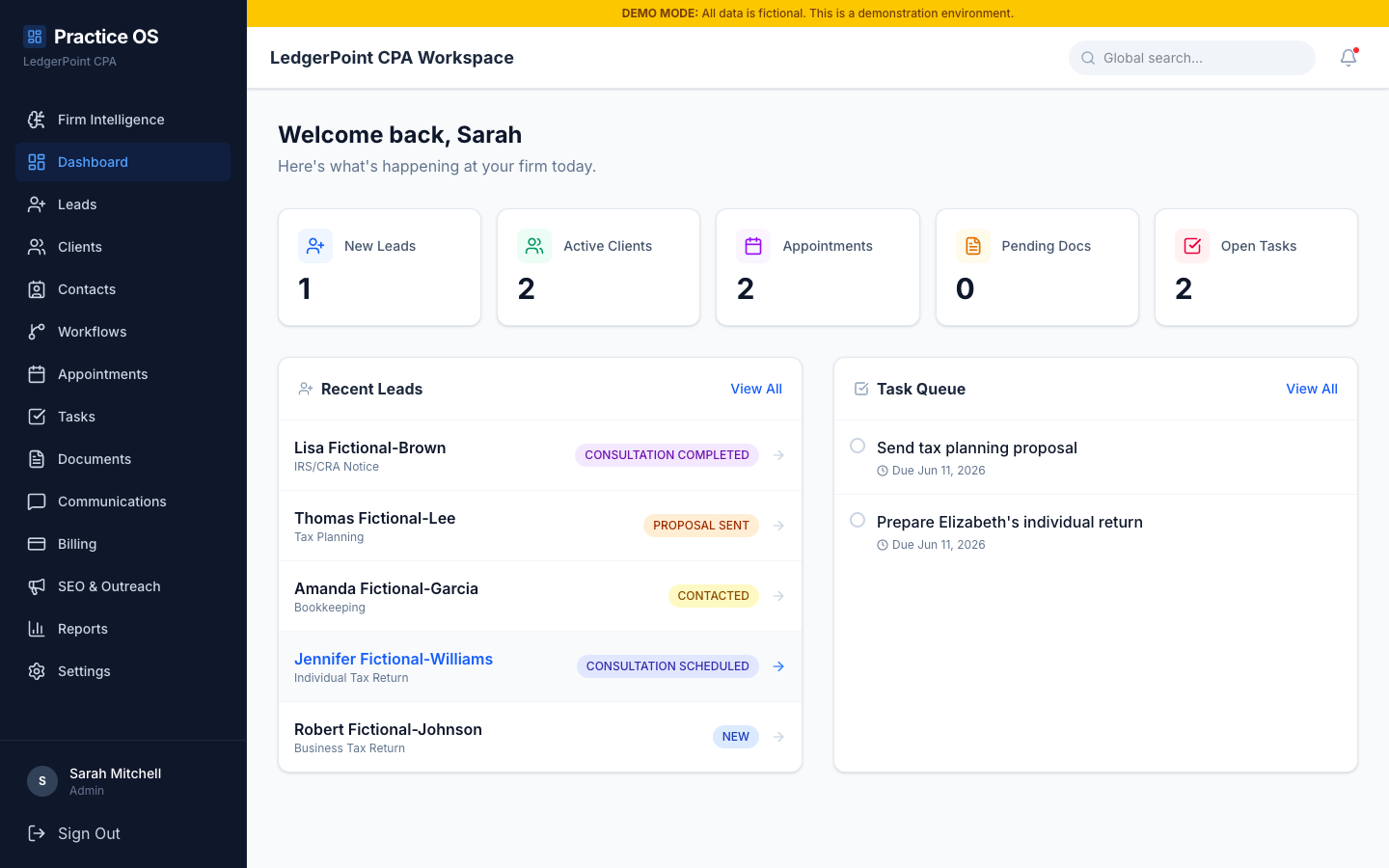Viewport: 1389px width, 868px height.
Task: Click the Billing card icon in sidebar
Action: pyautogui.click(x=37, y=544)
